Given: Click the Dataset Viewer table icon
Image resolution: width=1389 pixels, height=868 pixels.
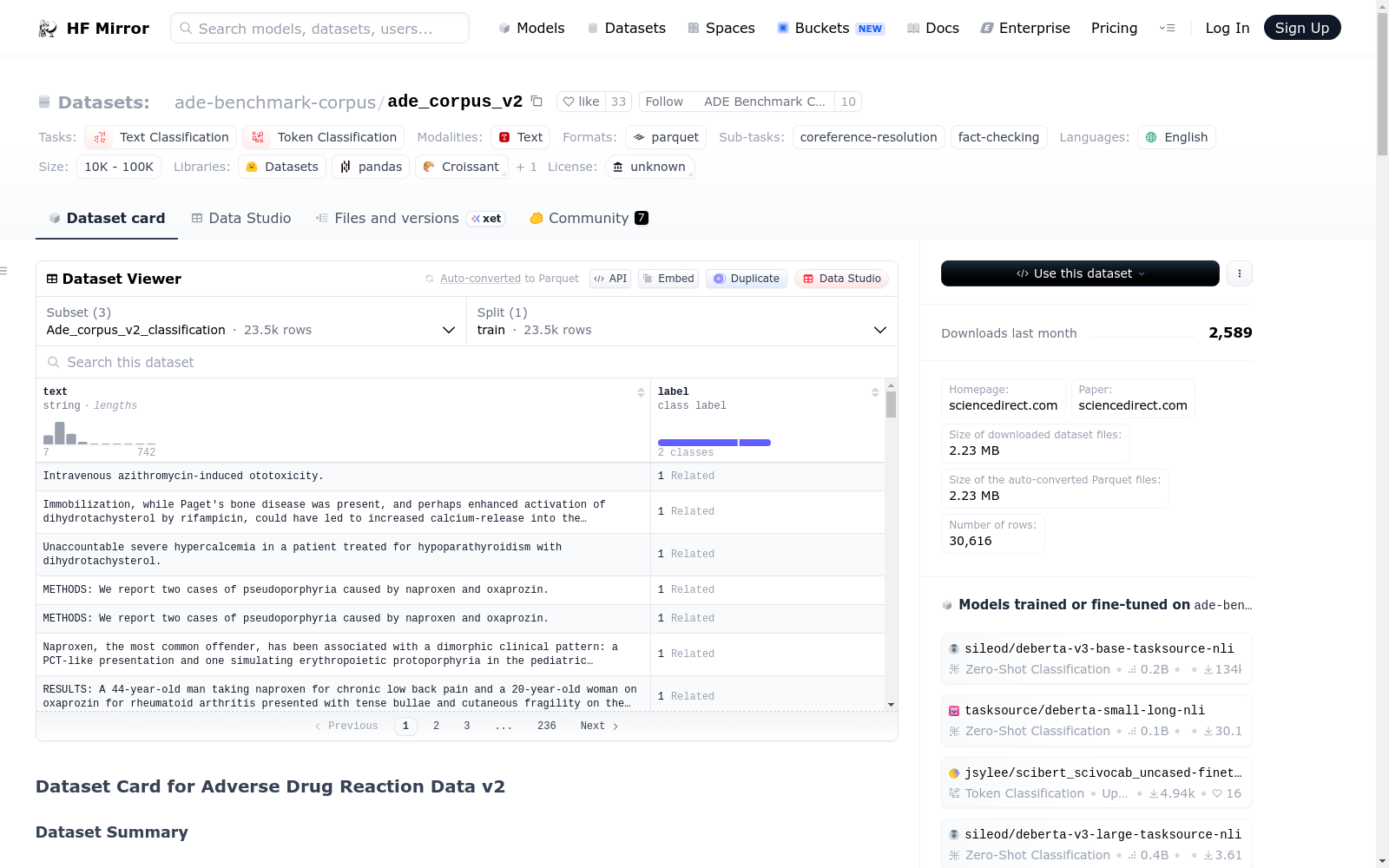Looking at the screenshot, I should (52, 279).
